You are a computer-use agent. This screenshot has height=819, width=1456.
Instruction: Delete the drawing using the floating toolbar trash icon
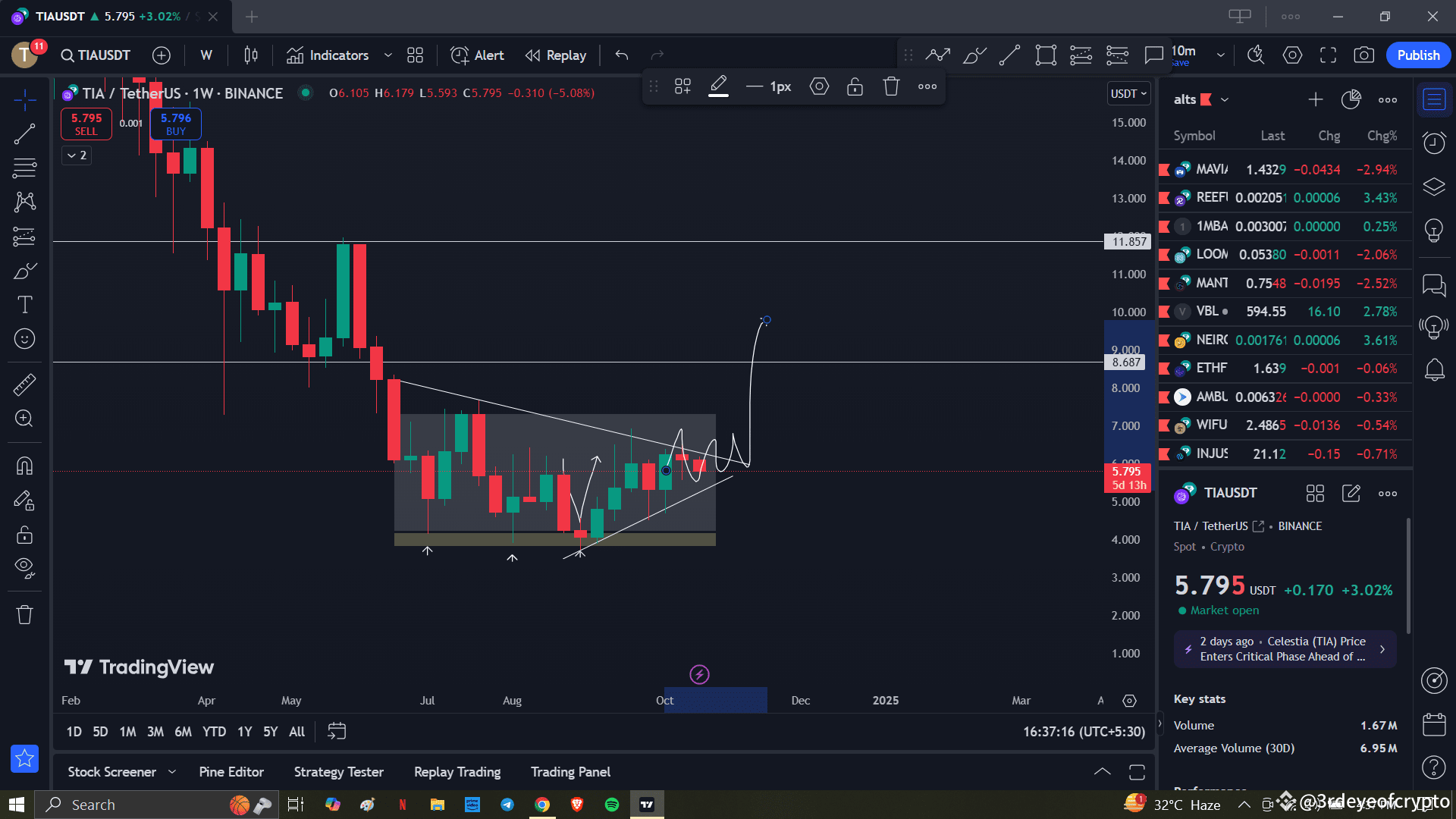(891, 86)
